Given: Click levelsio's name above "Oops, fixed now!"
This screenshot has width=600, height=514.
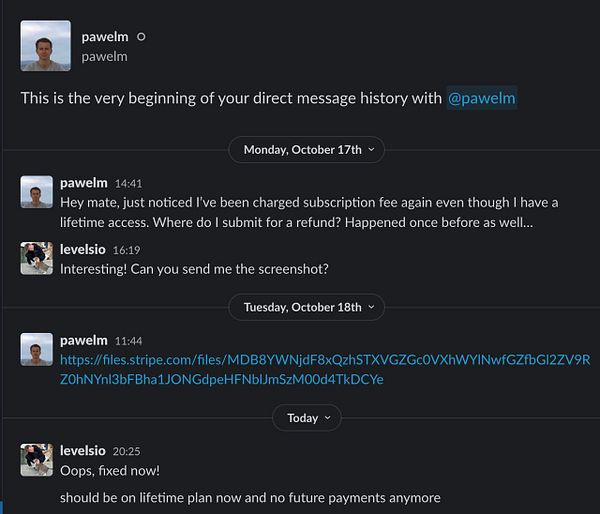Looking at the screenshot, I should pos(85,452).
